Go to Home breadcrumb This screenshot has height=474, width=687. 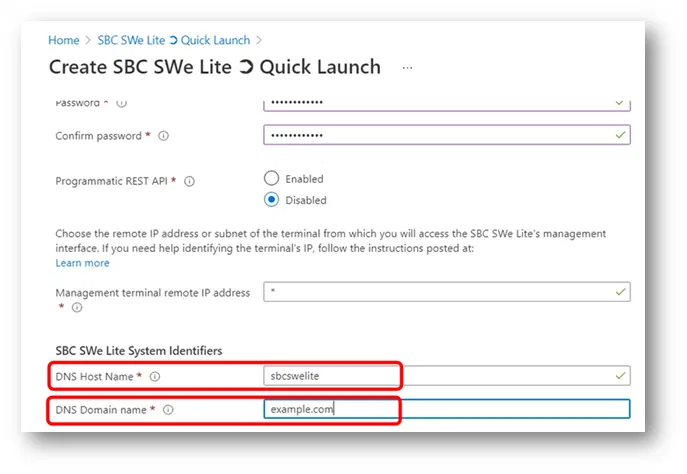click(63, 40)
